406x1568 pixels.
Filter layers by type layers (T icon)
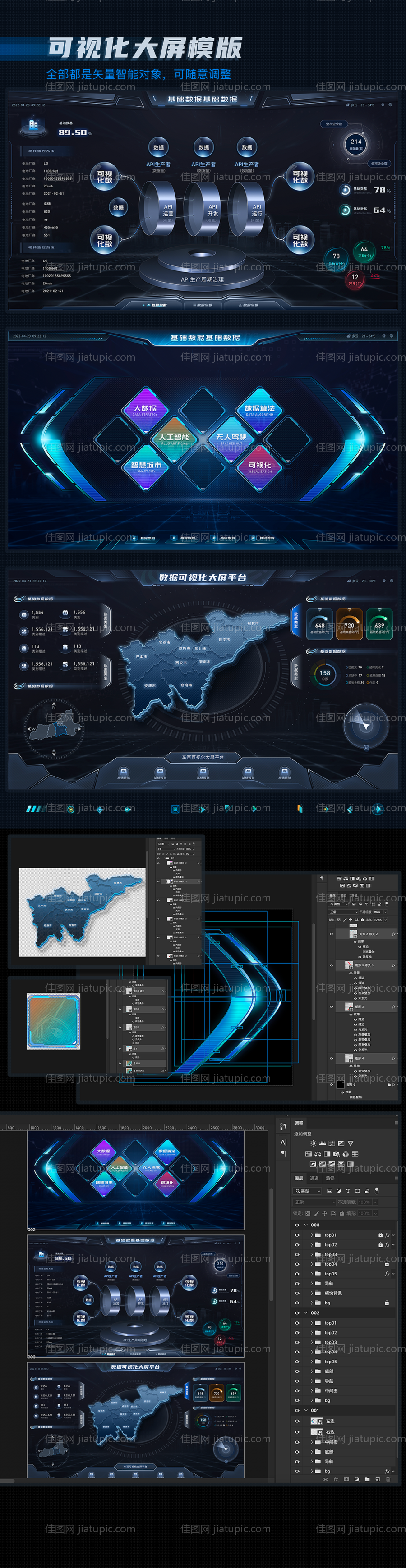point(348,1191)
